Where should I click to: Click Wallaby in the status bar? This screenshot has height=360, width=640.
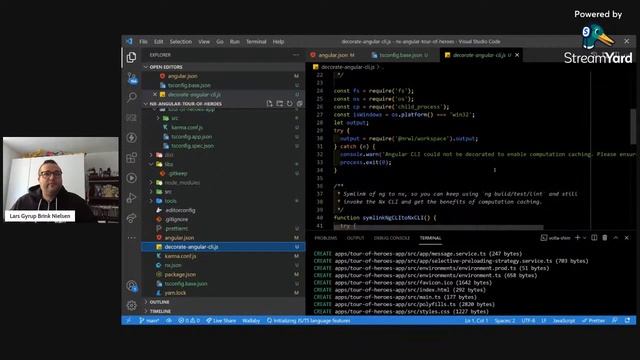(x=251, y=321)
